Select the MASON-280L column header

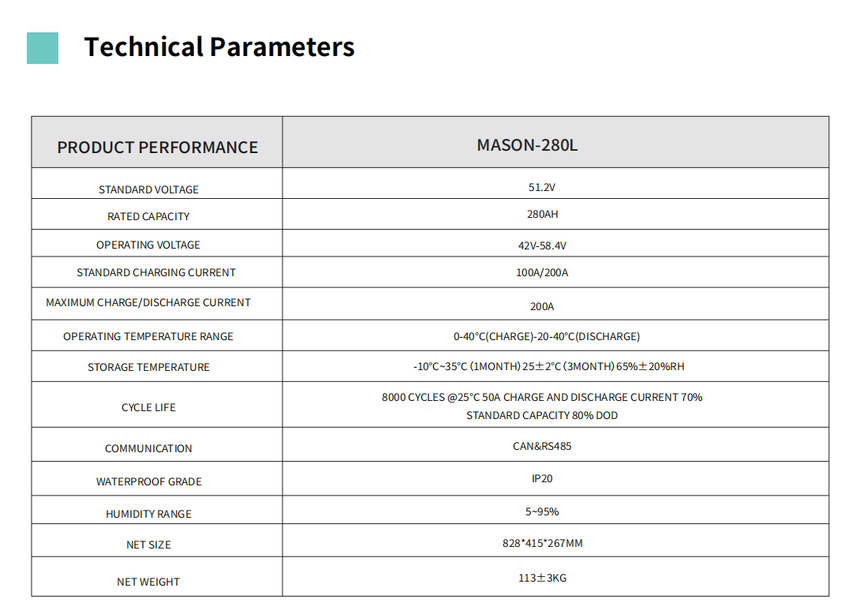[x=556, y=143]
